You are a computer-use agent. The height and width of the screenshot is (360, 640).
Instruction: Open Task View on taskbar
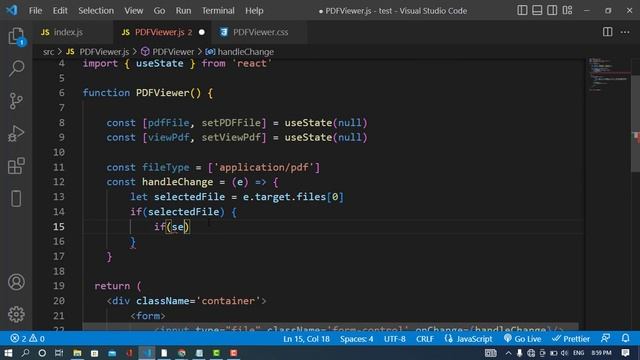pos(59,353)
